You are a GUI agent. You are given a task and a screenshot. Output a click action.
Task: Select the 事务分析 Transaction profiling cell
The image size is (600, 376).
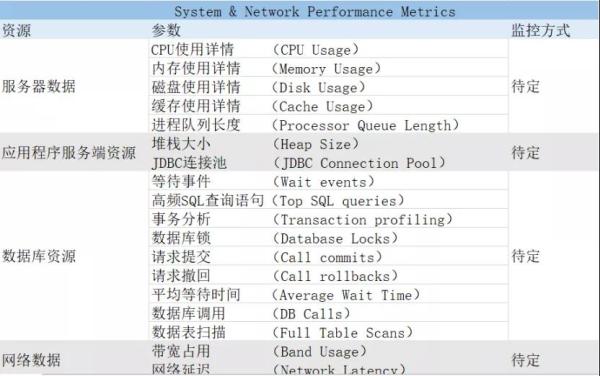(x=328, y=219)
